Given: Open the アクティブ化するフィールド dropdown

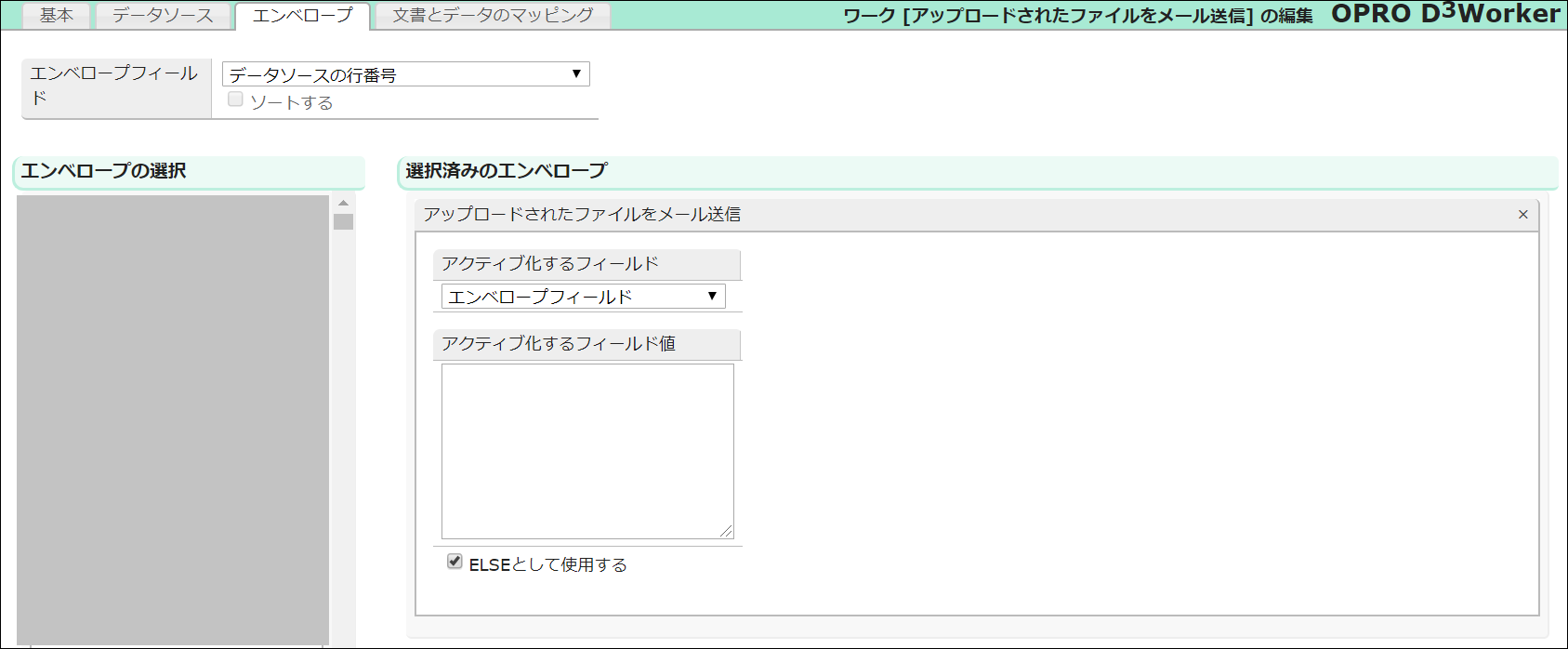Looking at the screenshot, I should pyautogui.click(x=583, y=297).
